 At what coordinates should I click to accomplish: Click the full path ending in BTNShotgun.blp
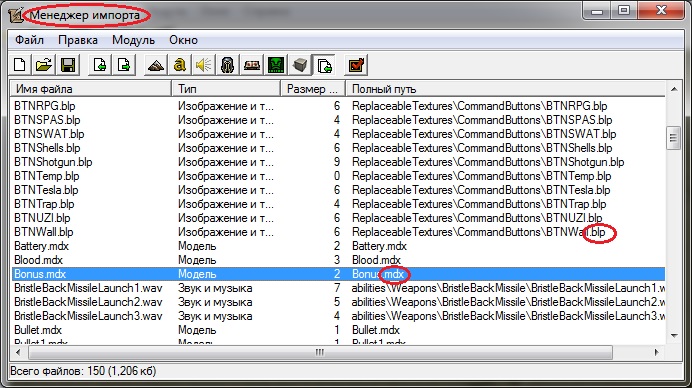(x=488, y=162)
